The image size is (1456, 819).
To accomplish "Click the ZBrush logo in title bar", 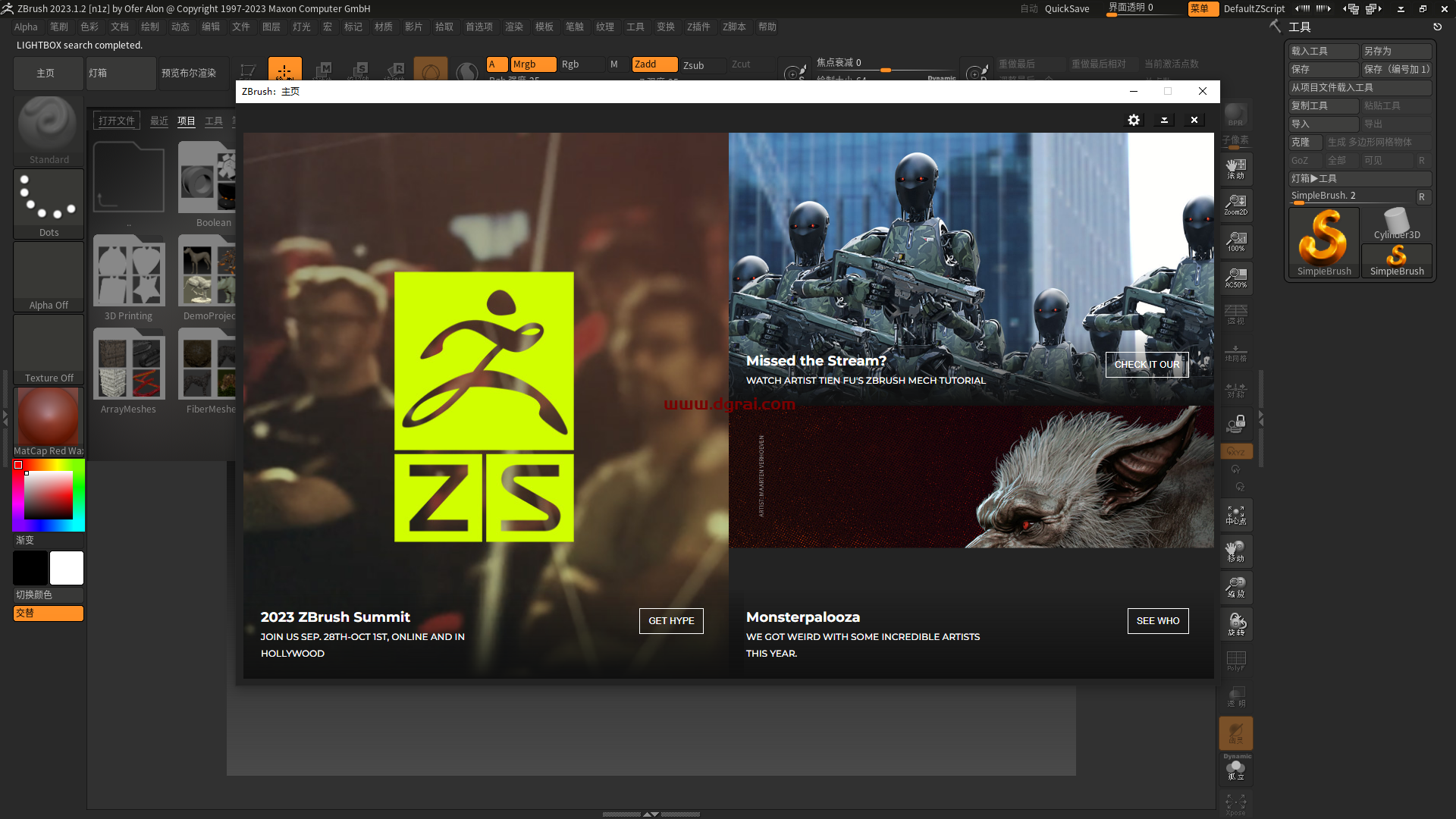I will tap(8, 8).
